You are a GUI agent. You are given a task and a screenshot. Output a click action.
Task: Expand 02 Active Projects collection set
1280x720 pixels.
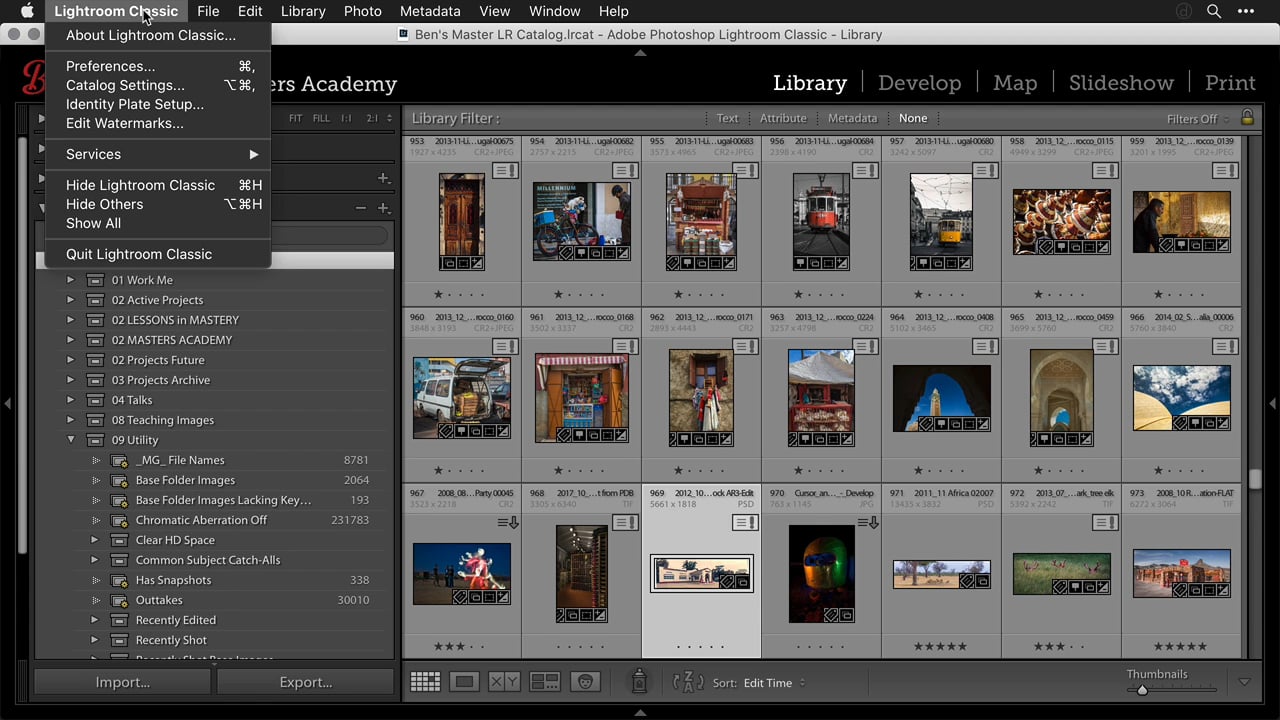coord(70,300)
